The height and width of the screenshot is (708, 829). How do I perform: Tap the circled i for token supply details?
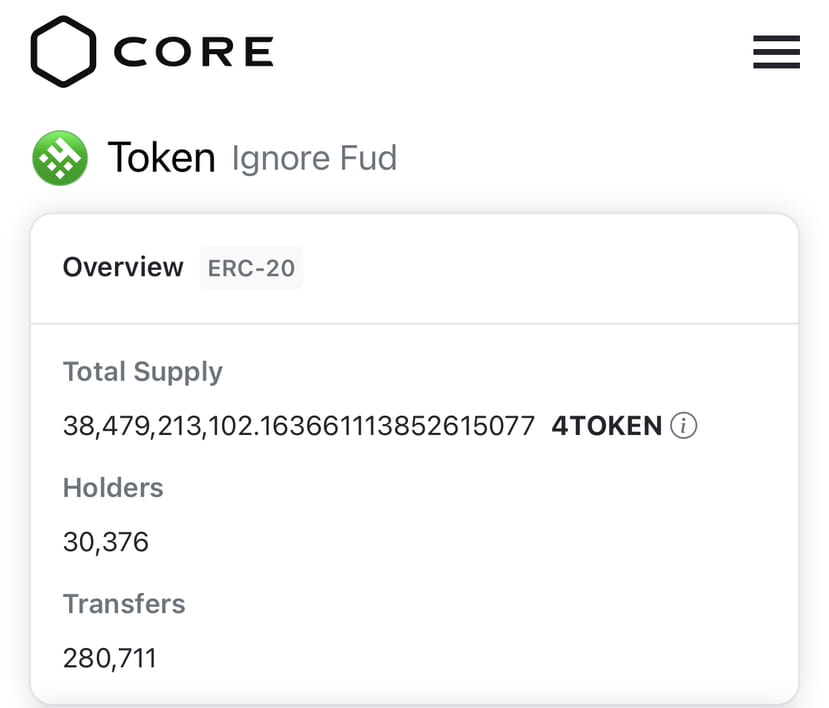click(685, 426)
